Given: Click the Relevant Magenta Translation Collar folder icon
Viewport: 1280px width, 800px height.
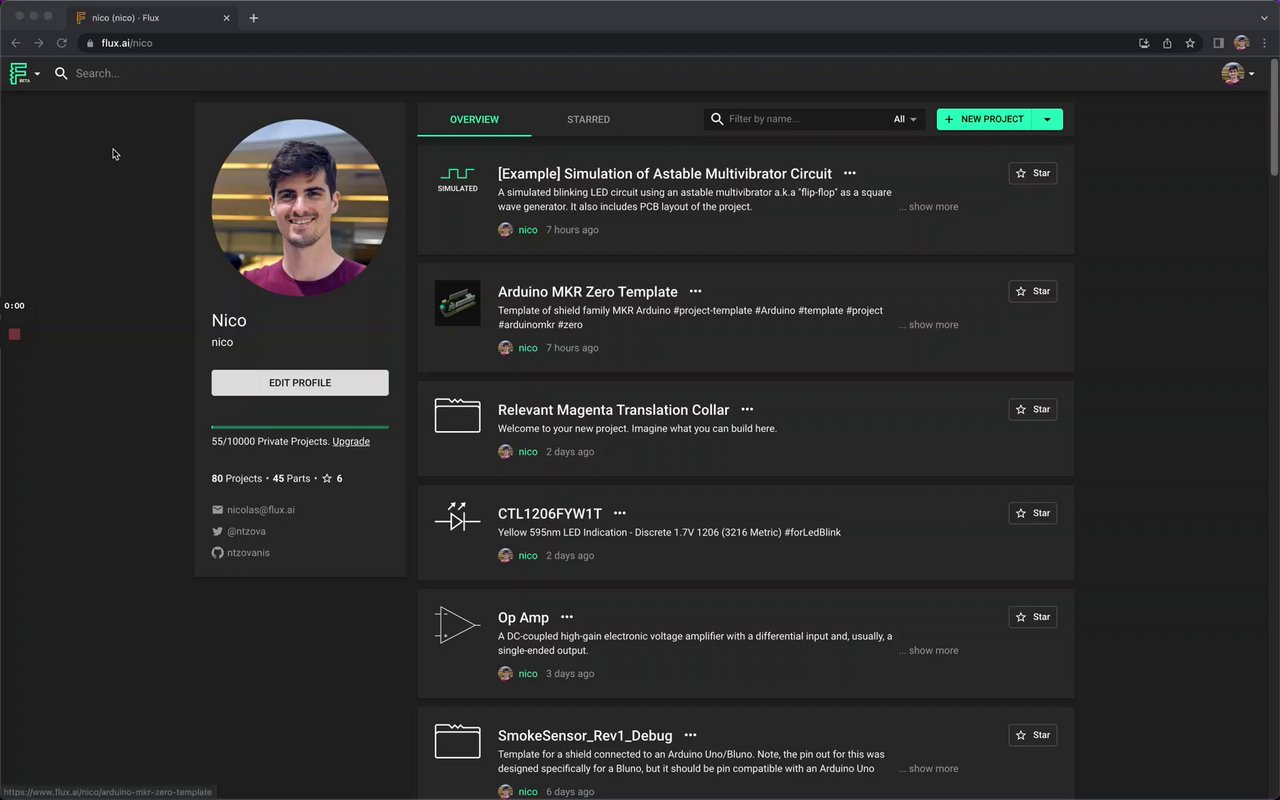Looking at the screenshot, I should (x=457, y=415).
